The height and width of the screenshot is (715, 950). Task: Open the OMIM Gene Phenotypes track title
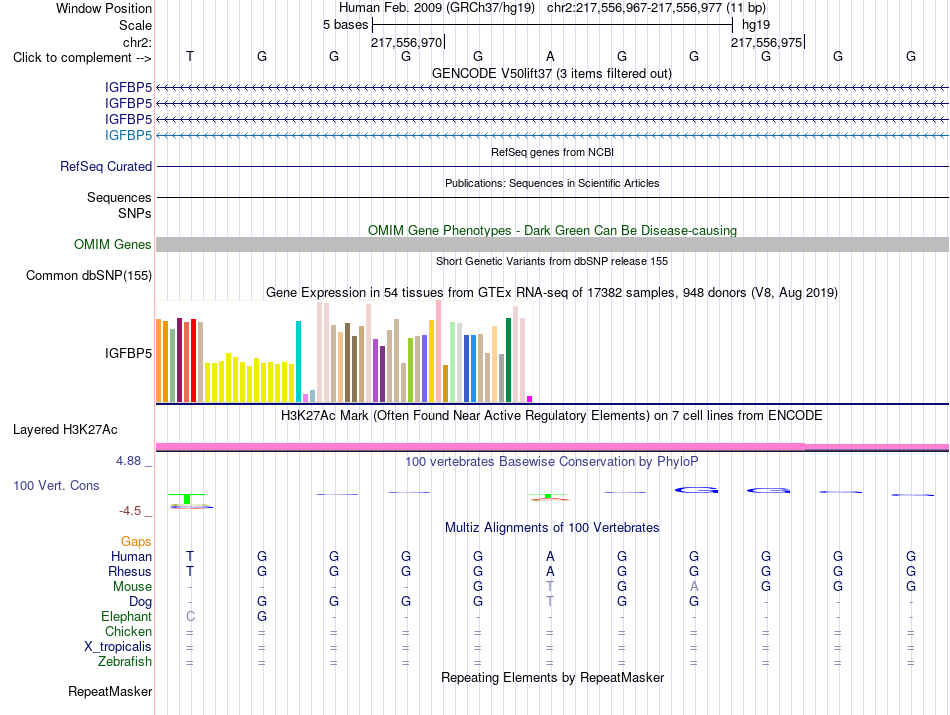click(x=552, y=230)
